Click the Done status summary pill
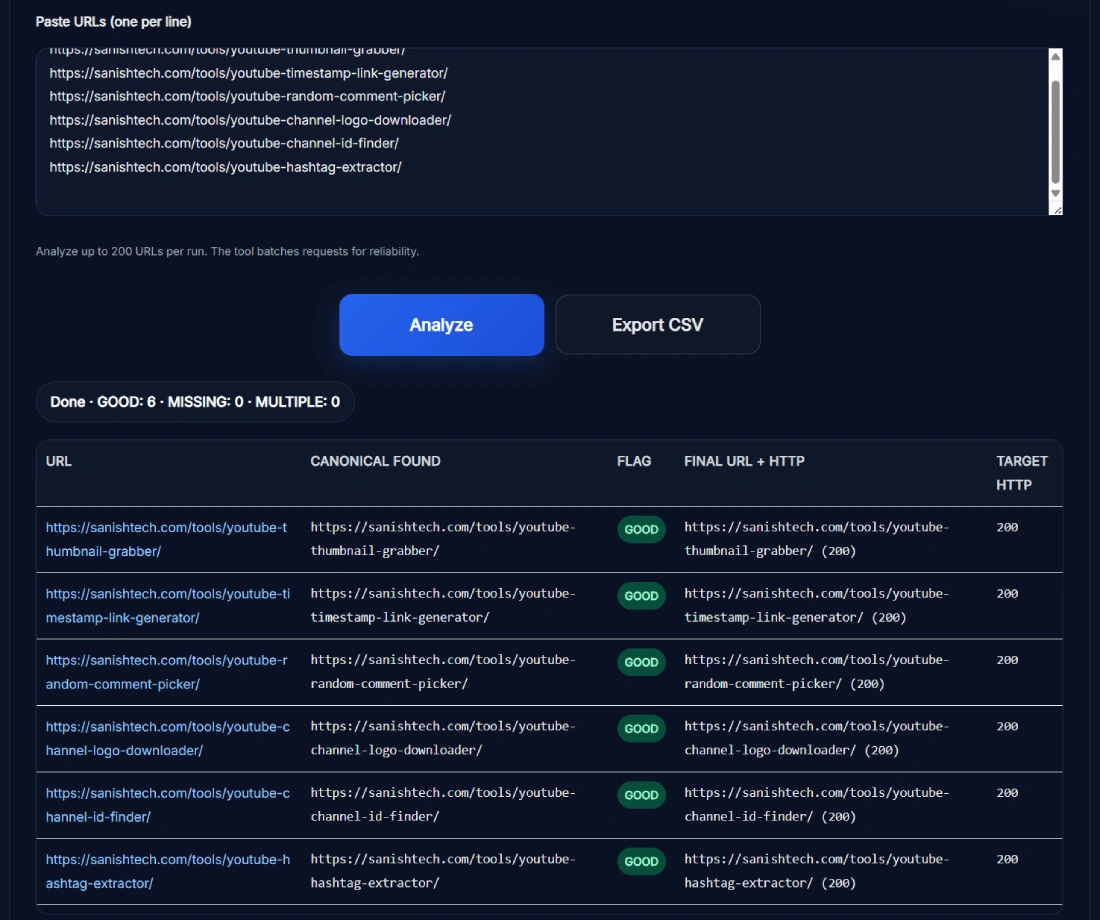Image resolution: width=1100 pixels, height=920 pixels. point(195,402)
